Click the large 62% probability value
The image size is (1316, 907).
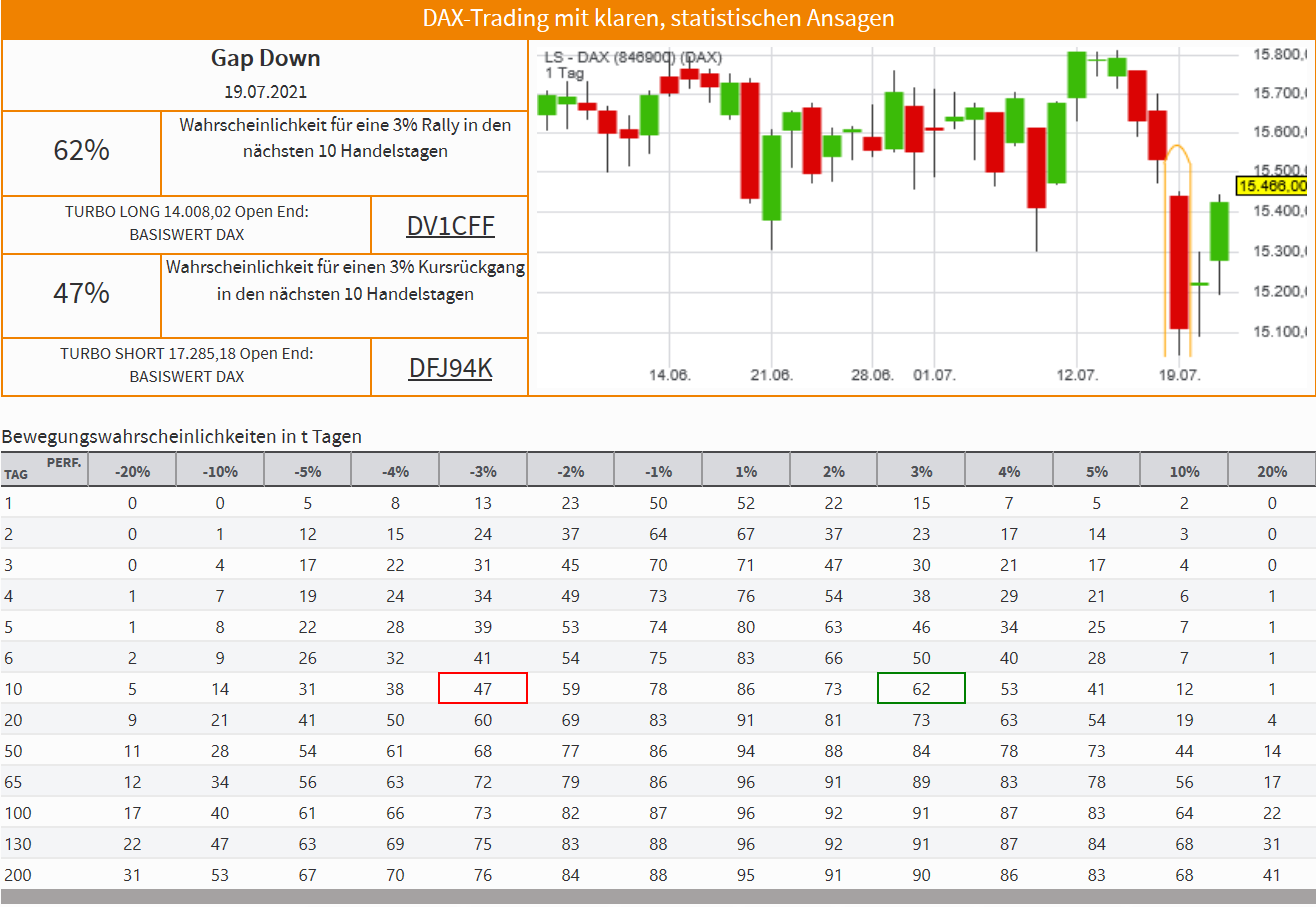pyautogui.click(x=81, y=151)
